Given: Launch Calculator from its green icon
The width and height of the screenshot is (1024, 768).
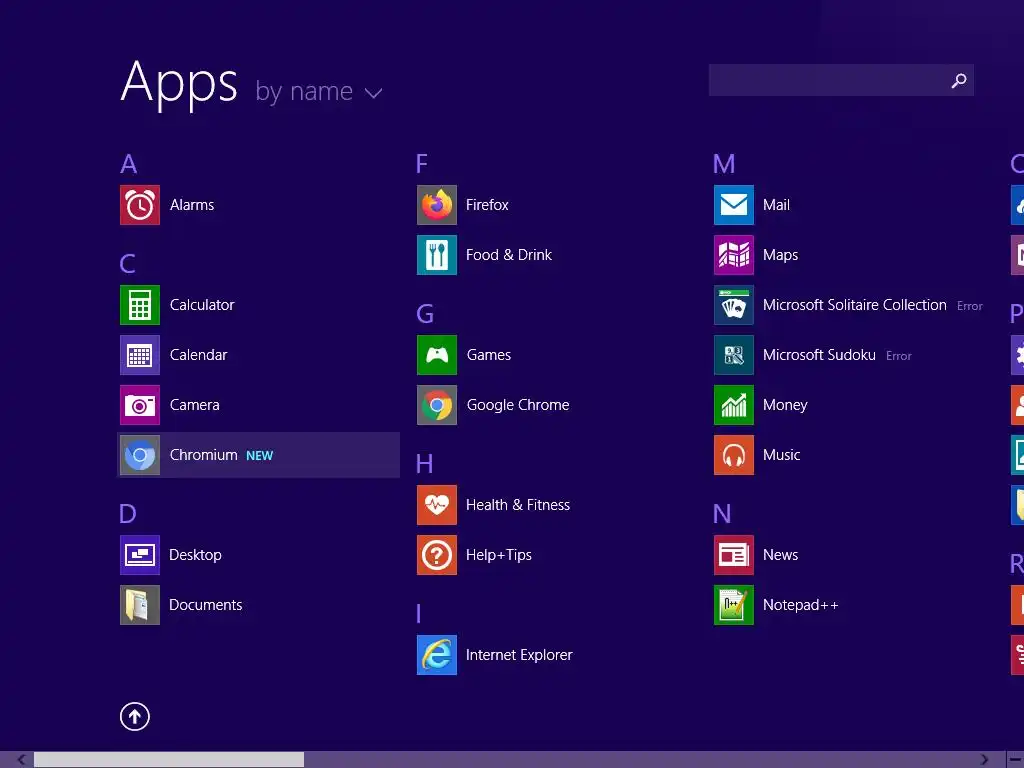Looking at the screenshot, I should [140, 305].
